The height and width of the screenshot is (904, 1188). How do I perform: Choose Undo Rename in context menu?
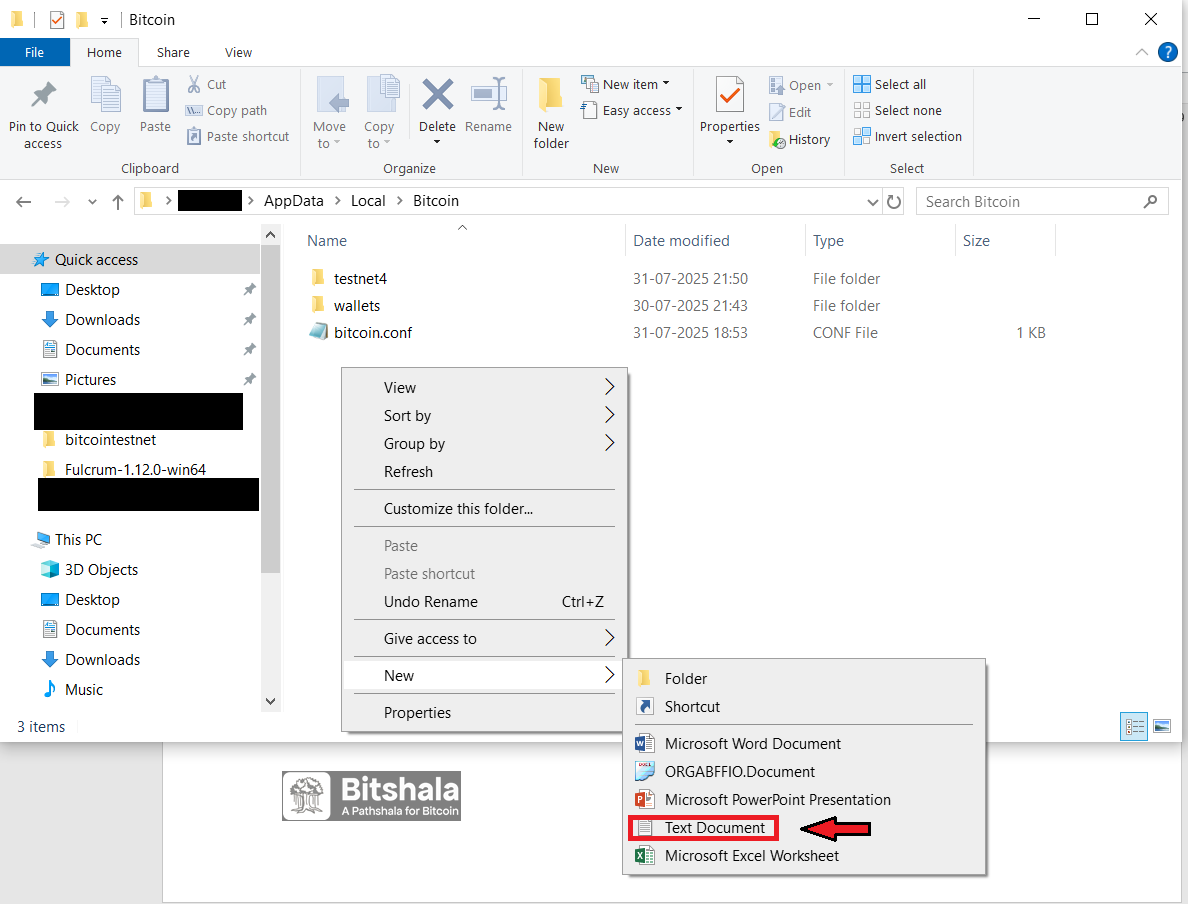coord(485,602)
